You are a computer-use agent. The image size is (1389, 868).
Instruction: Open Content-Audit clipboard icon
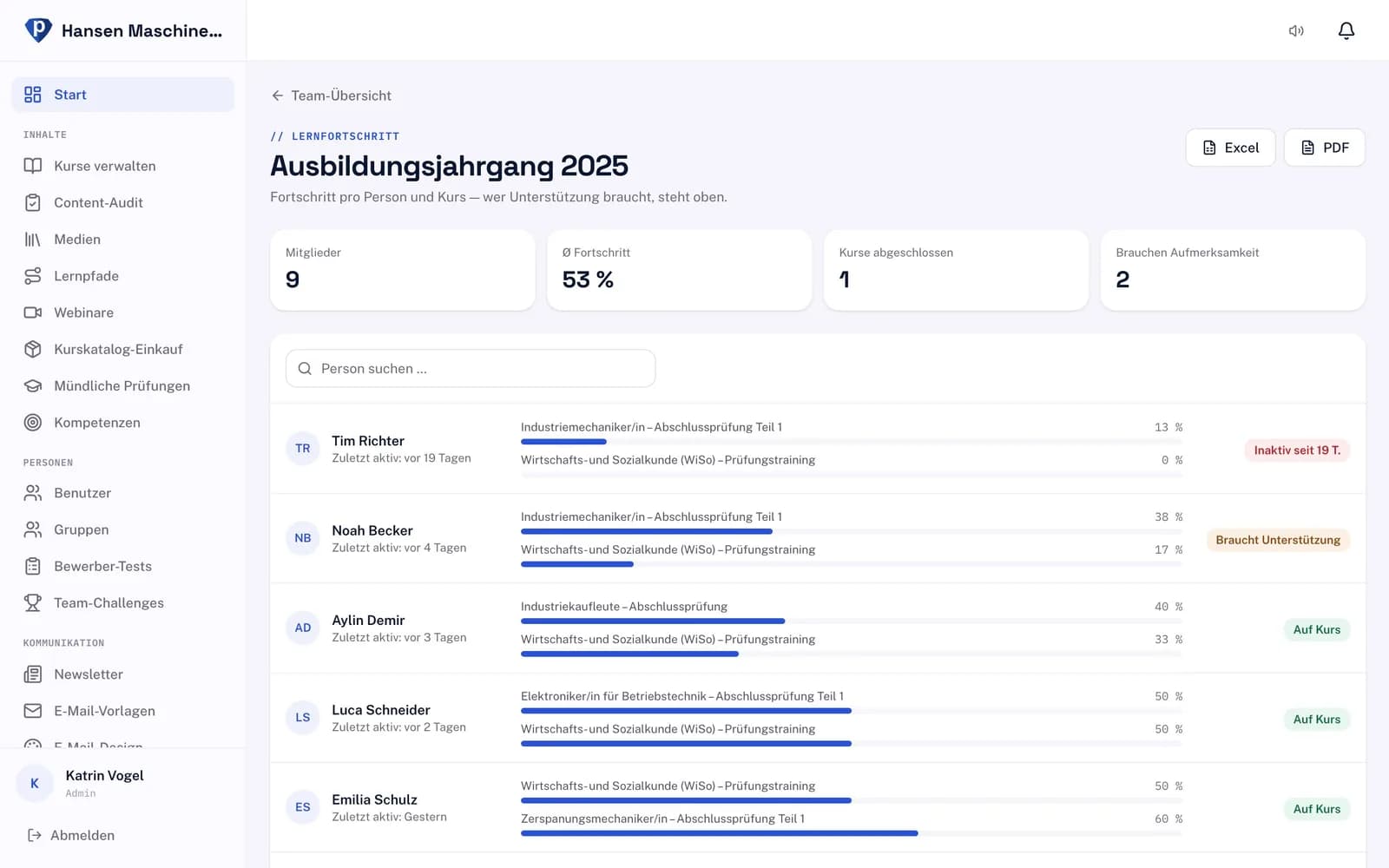tap(33, 202)
